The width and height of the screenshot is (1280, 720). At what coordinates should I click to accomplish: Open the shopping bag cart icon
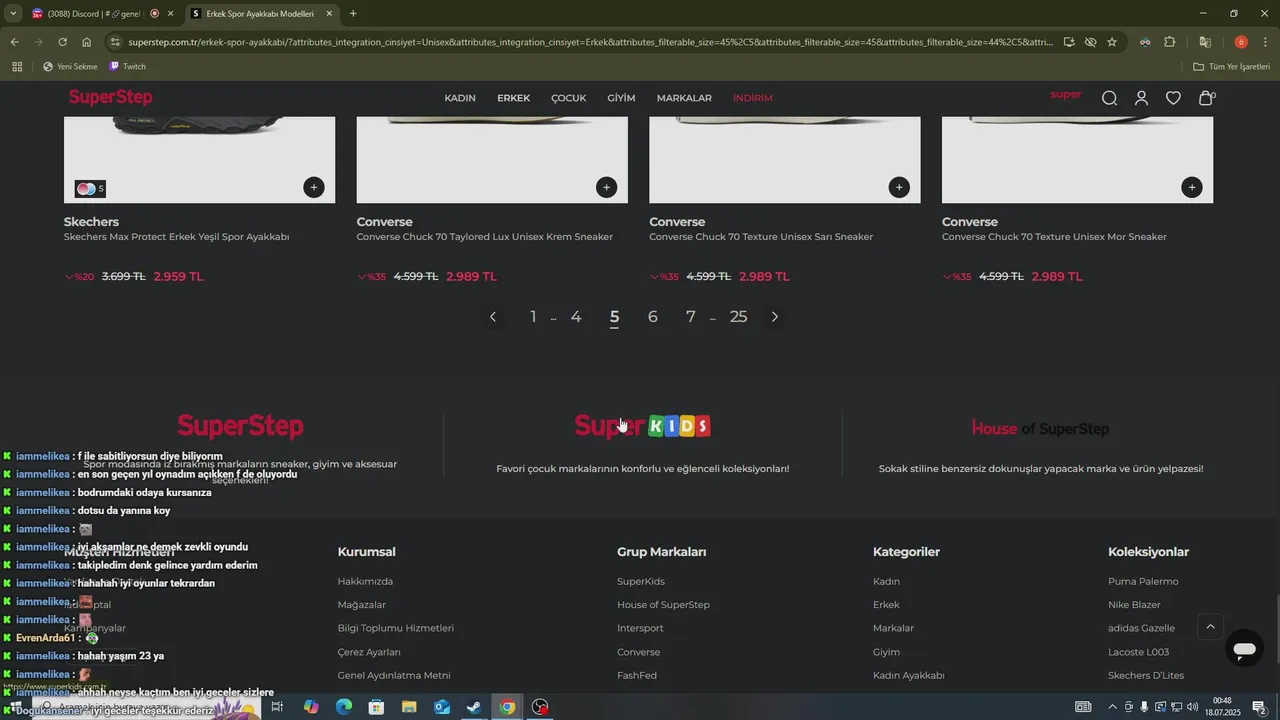click(1206, 98)
